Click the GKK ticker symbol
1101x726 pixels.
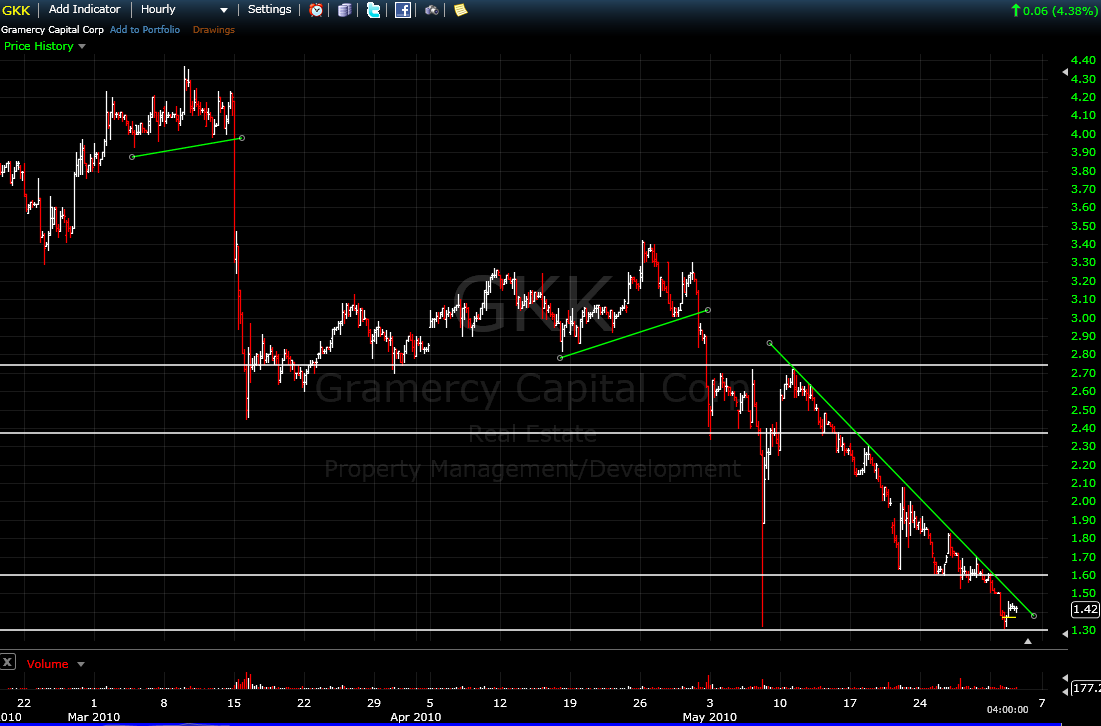click(x=15, y=11)
